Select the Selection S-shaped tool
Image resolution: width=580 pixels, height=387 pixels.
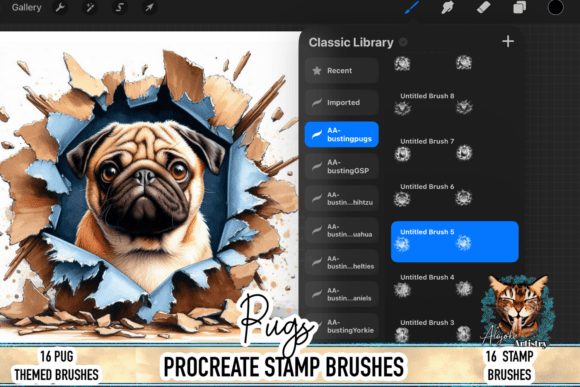[119, 7]
